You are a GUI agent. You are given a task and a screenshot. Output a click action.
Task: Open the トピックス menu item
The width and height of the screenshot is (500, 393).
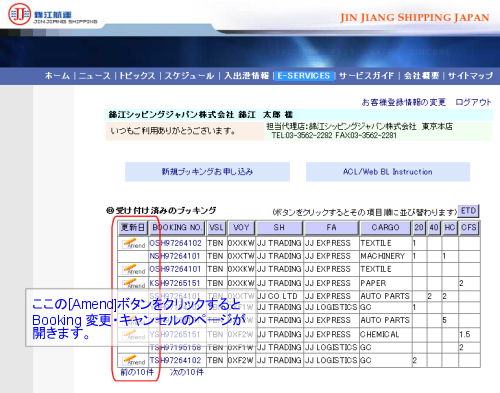click(x=137, y=76)
